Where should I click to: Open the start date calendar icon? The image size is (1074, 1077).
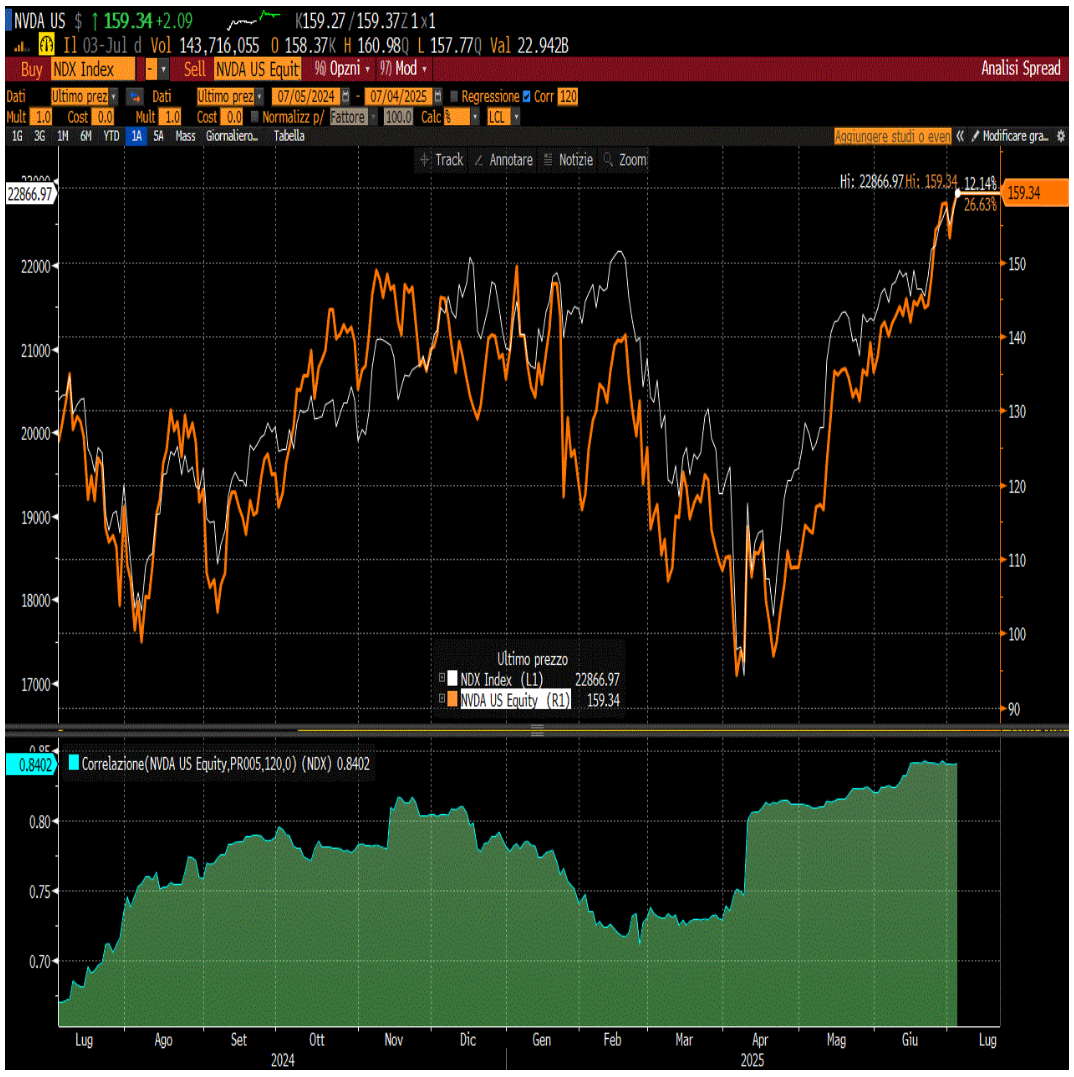[x=345, y=96]
